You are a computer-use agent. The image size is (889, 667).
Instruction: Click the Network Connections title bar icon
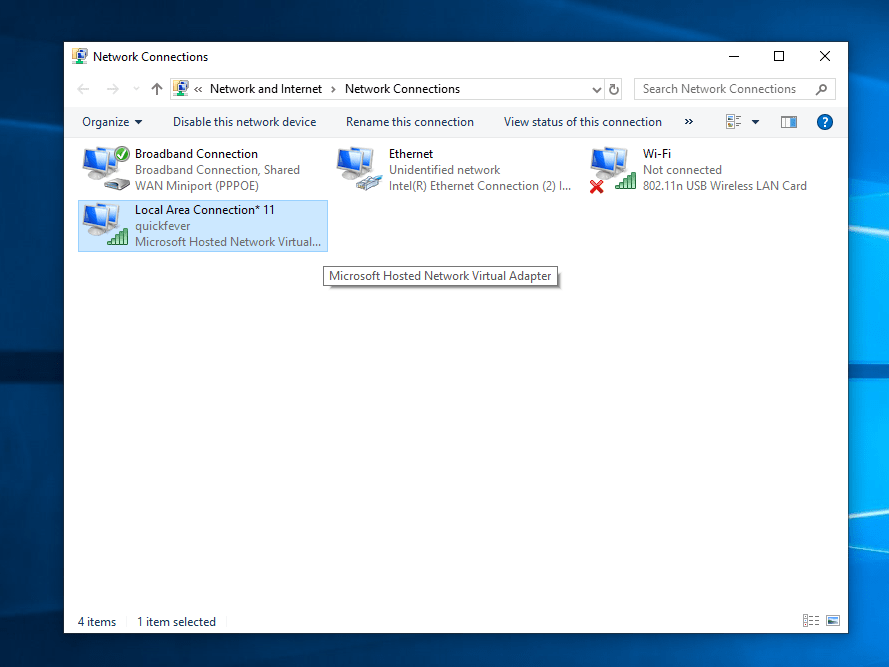coord(79,56)
